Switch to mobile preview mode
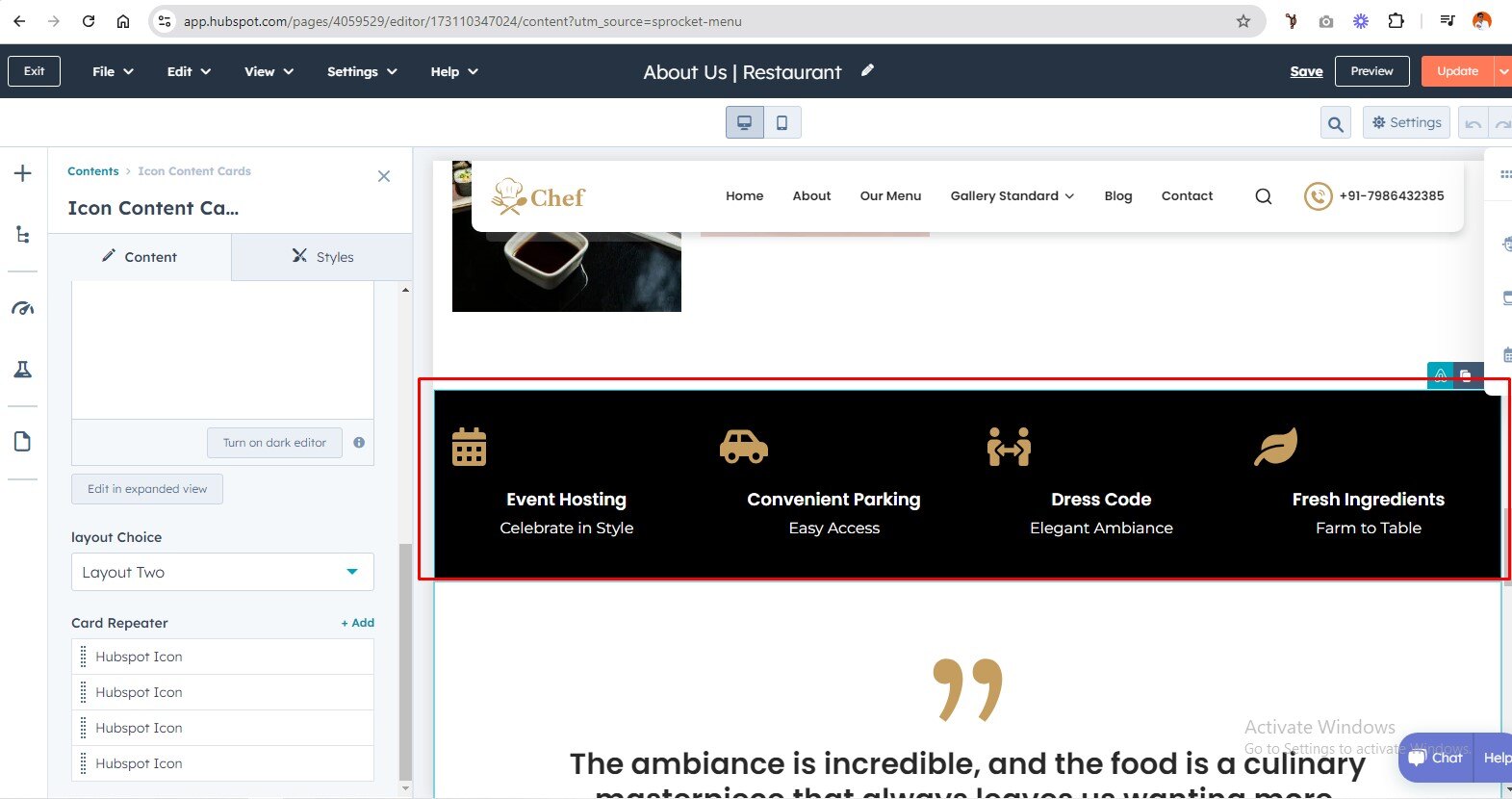This screenshot has width=1512, height=799. (782, 123)
